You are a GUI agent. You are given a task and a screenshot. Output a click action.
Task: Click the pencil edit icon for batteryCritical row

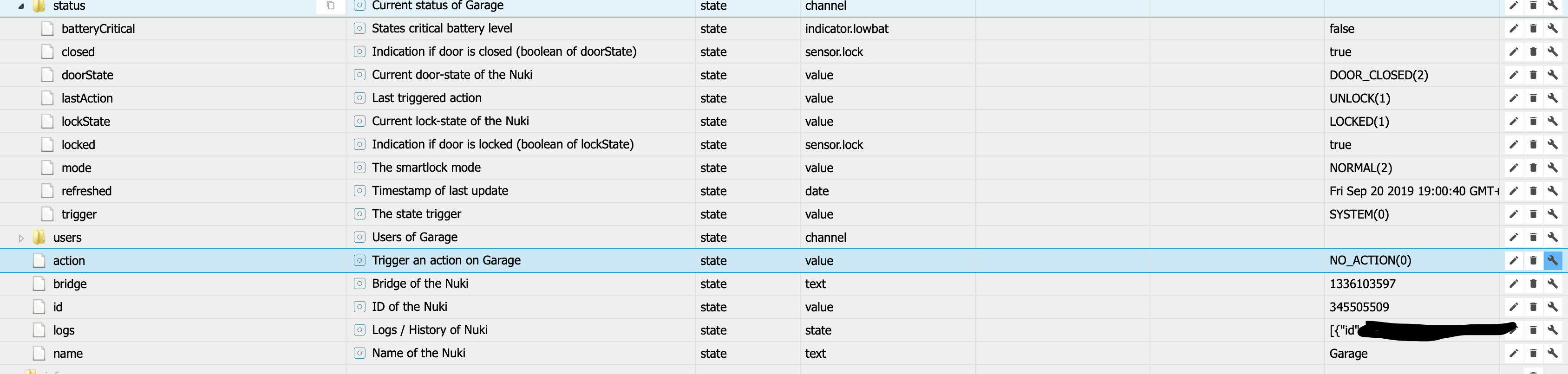1513,29
